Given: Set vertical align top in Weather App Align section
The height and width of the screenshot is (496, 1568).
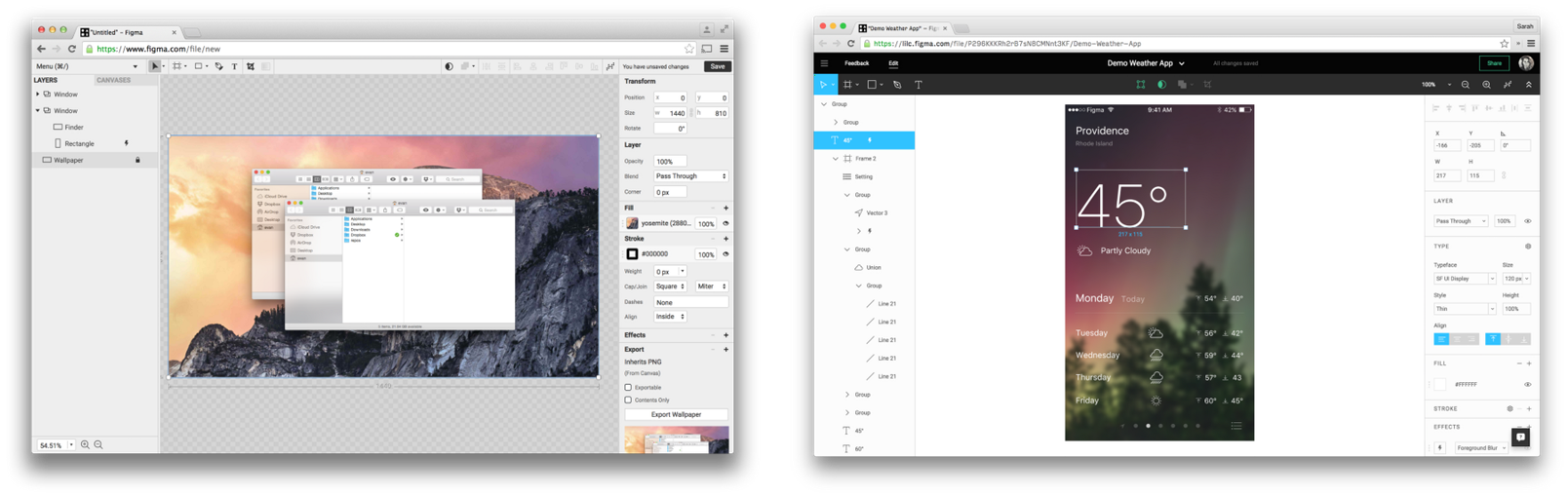Looking at the screenshot, I should pos(1493,339).
